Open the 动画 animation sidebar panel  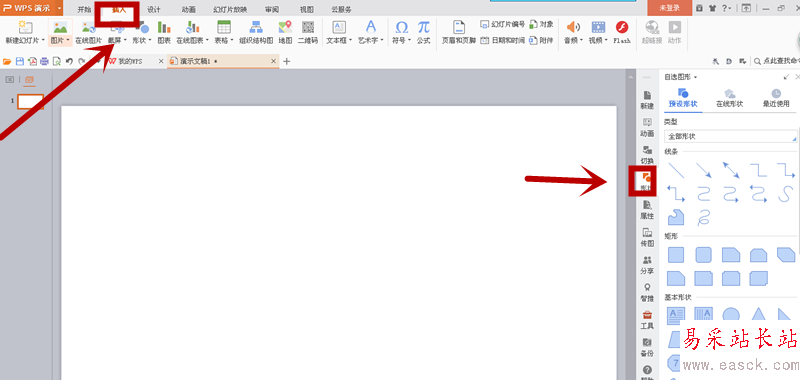(647, 128)
